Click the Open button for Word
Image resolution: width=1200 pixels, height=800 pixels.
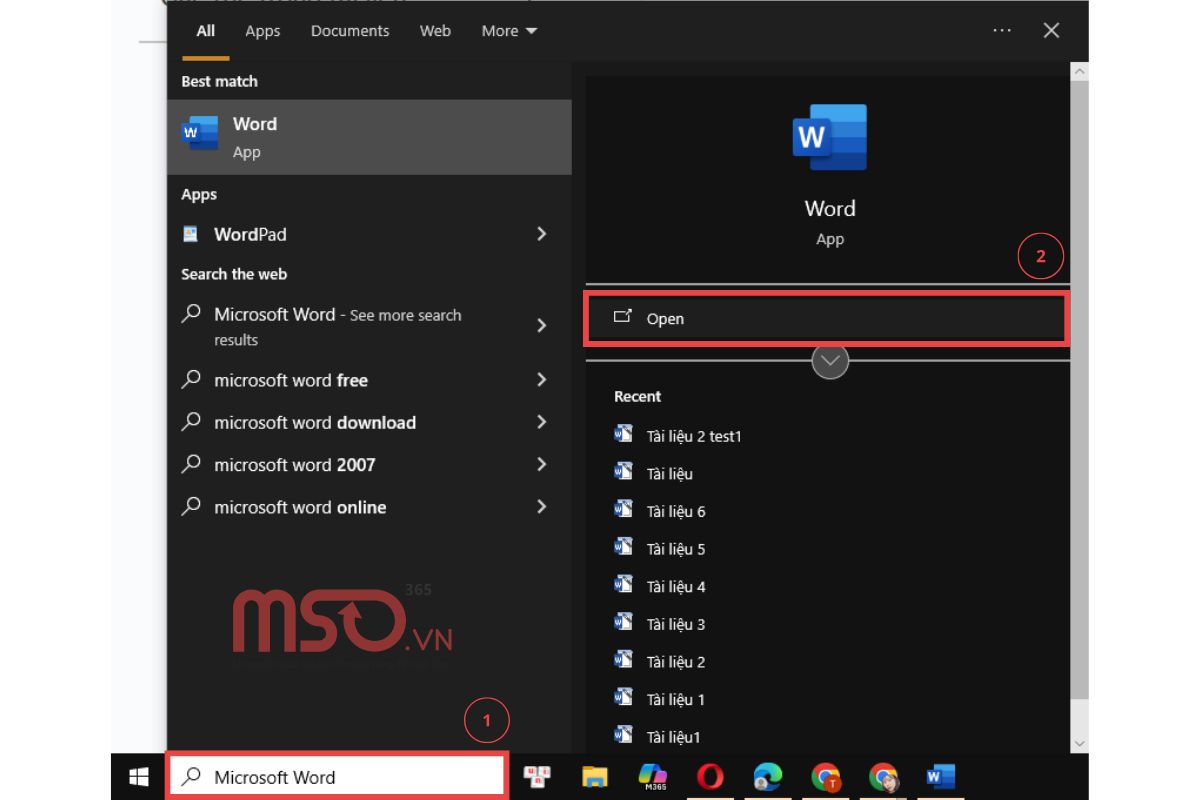click(826, 319)
